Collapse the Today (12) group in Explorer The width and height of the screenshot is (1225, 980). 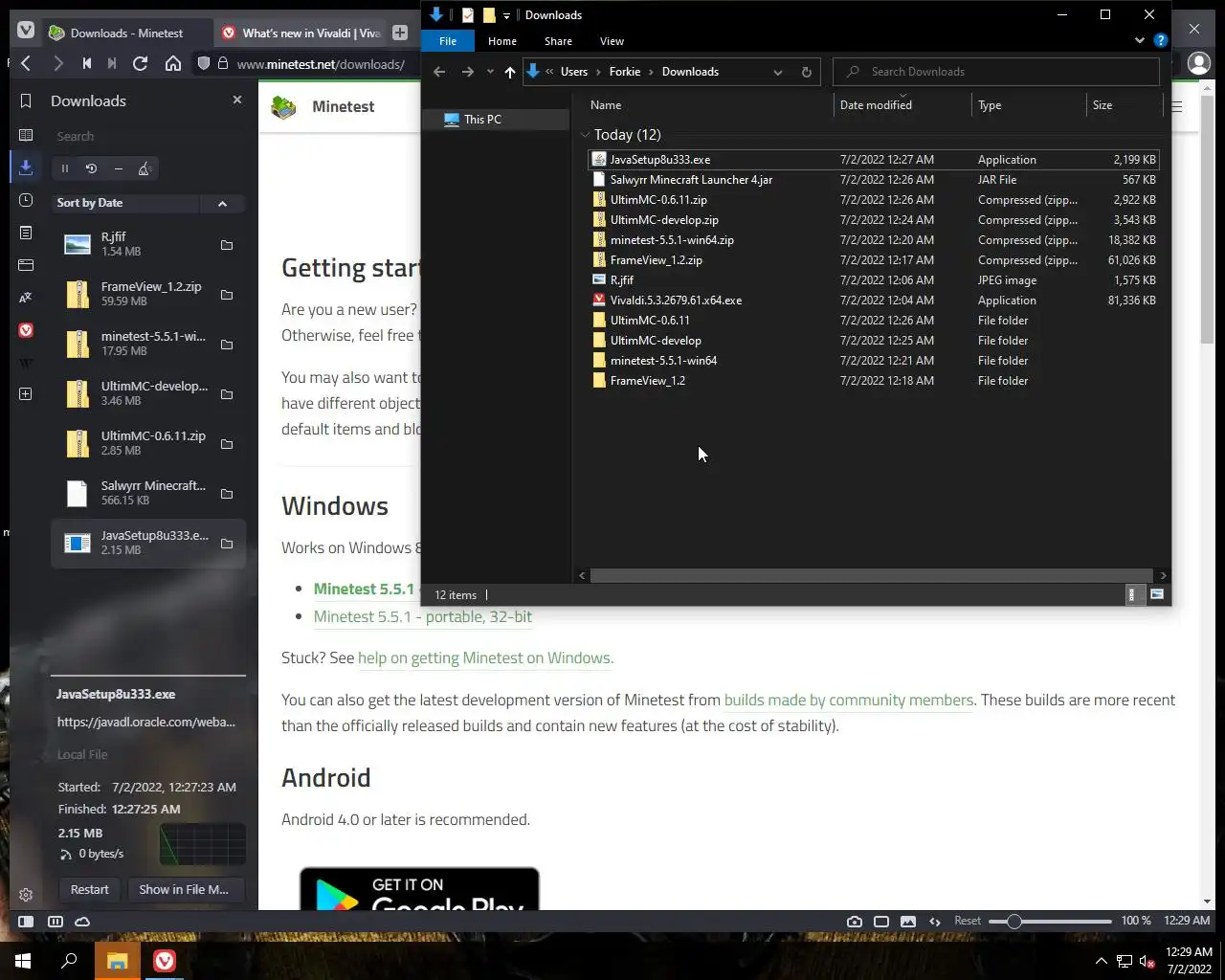point(585,135)
